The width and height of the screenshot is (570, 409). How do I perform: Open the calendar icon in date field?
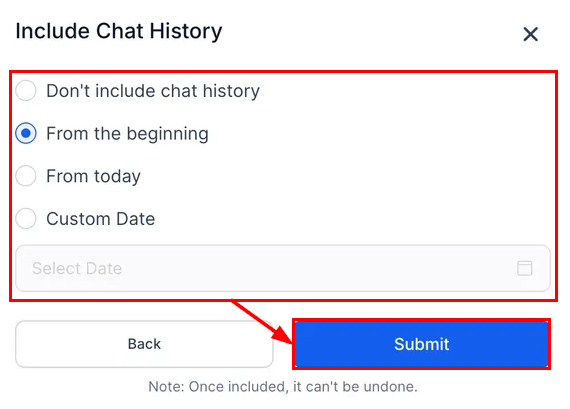tap(524, 268)
